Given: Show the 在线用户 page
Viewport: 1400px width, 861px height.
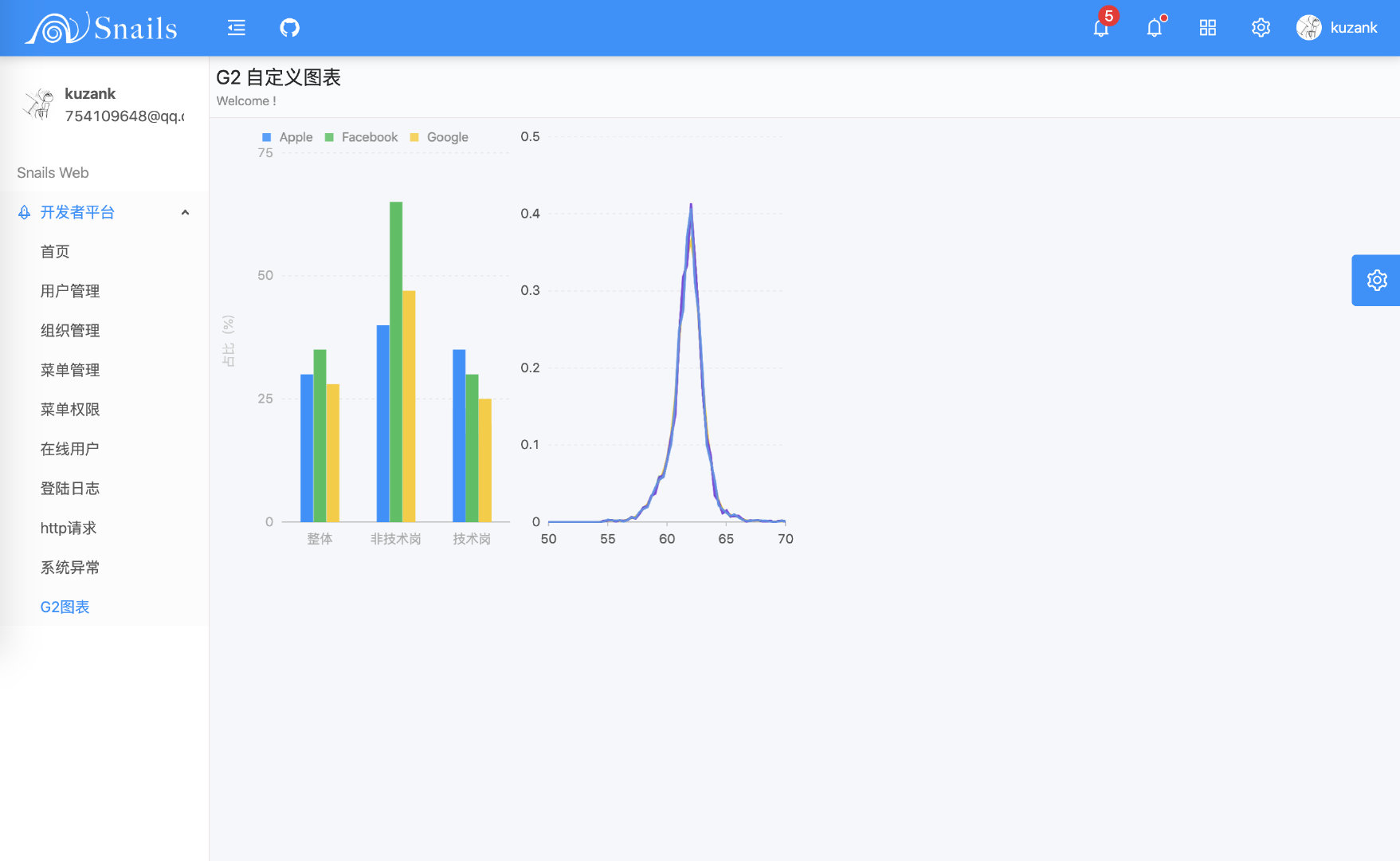Looking at the screenshot, I should tap(70, 449).
